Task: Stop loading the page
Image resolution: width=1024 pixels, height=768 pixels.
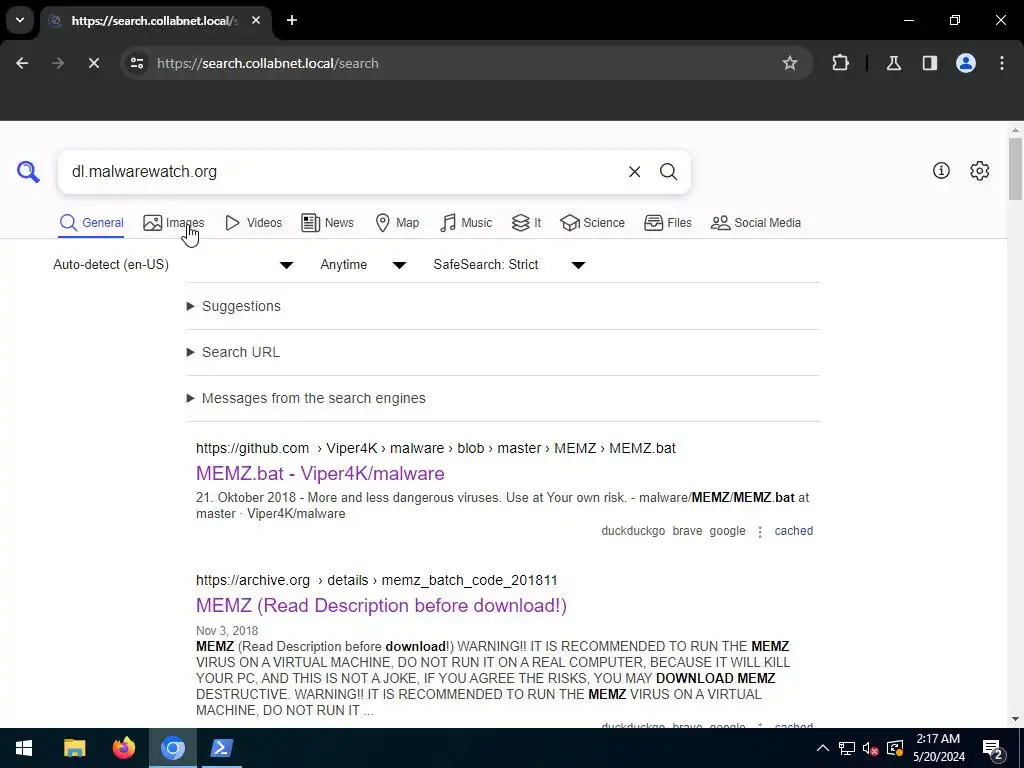Action: pos(93,63)
